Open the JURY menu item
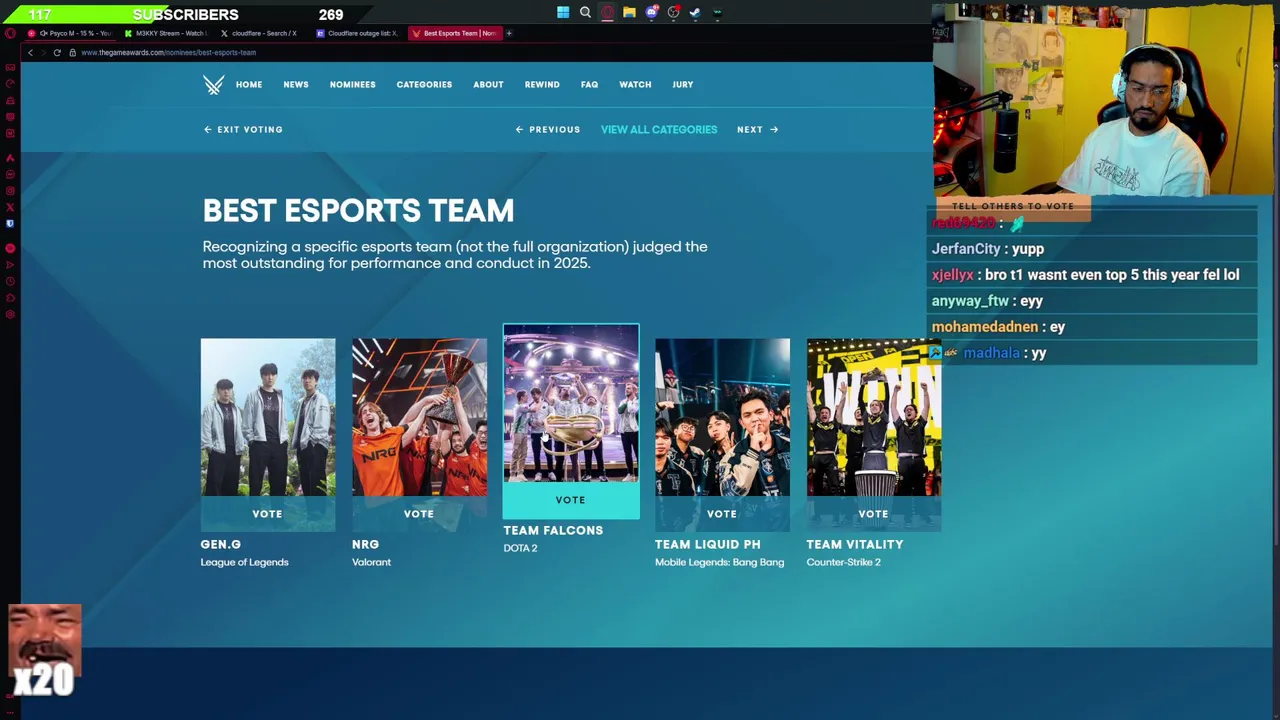 click(683, 85)
